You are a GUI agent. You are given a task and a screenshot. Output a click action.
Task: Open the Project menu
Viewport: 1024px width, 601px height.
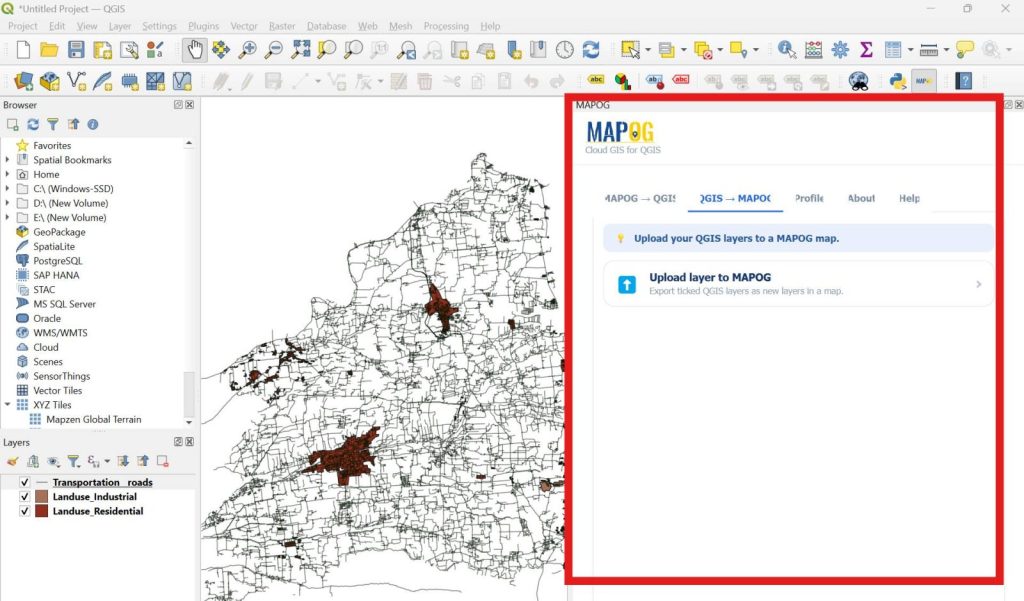[22, 26]
